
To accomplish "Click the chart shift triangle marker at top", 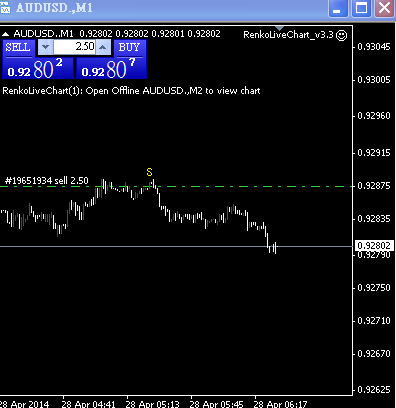I will [x=280, y=28].
